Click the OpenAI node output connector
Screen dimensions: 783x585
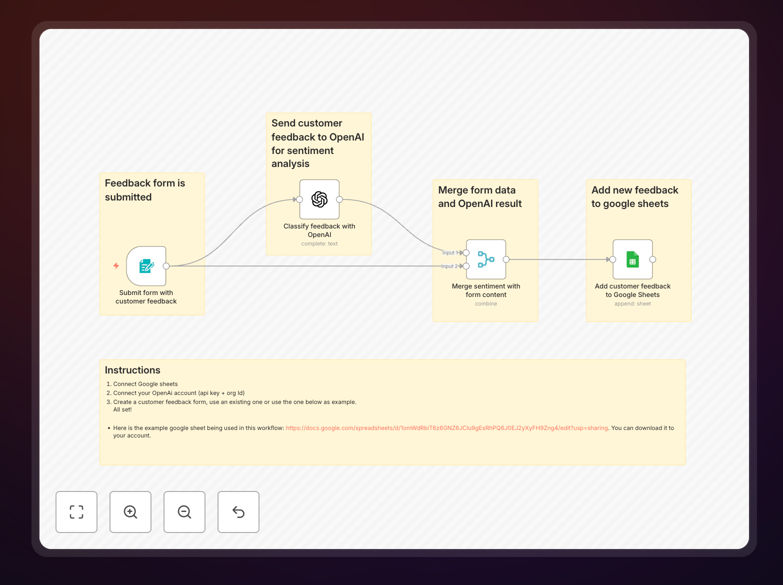[340, 199]
